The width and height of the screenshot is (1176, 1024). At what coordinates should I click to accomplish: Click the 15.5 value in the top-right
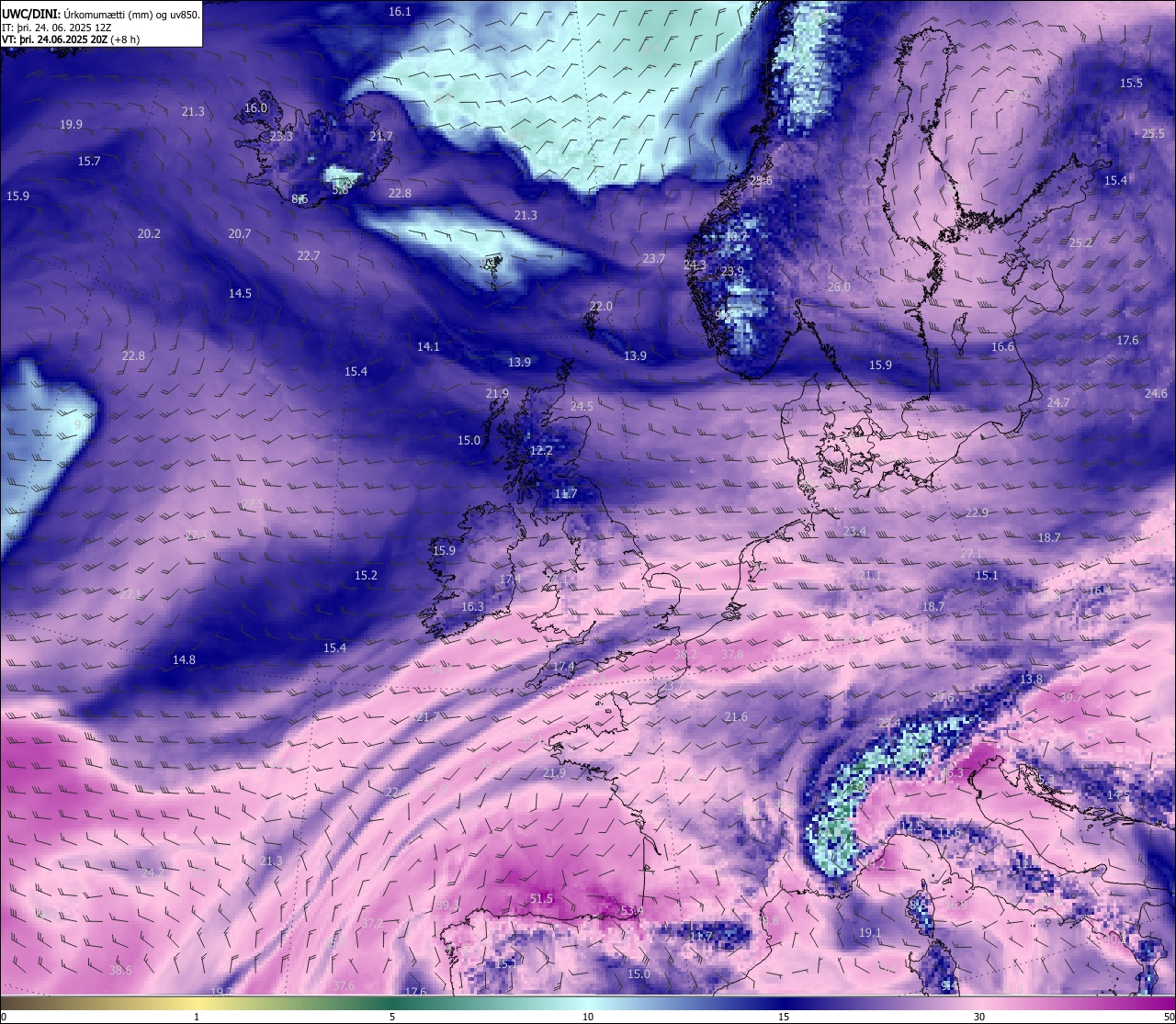pyautogui.click(x=1131, y=83)
